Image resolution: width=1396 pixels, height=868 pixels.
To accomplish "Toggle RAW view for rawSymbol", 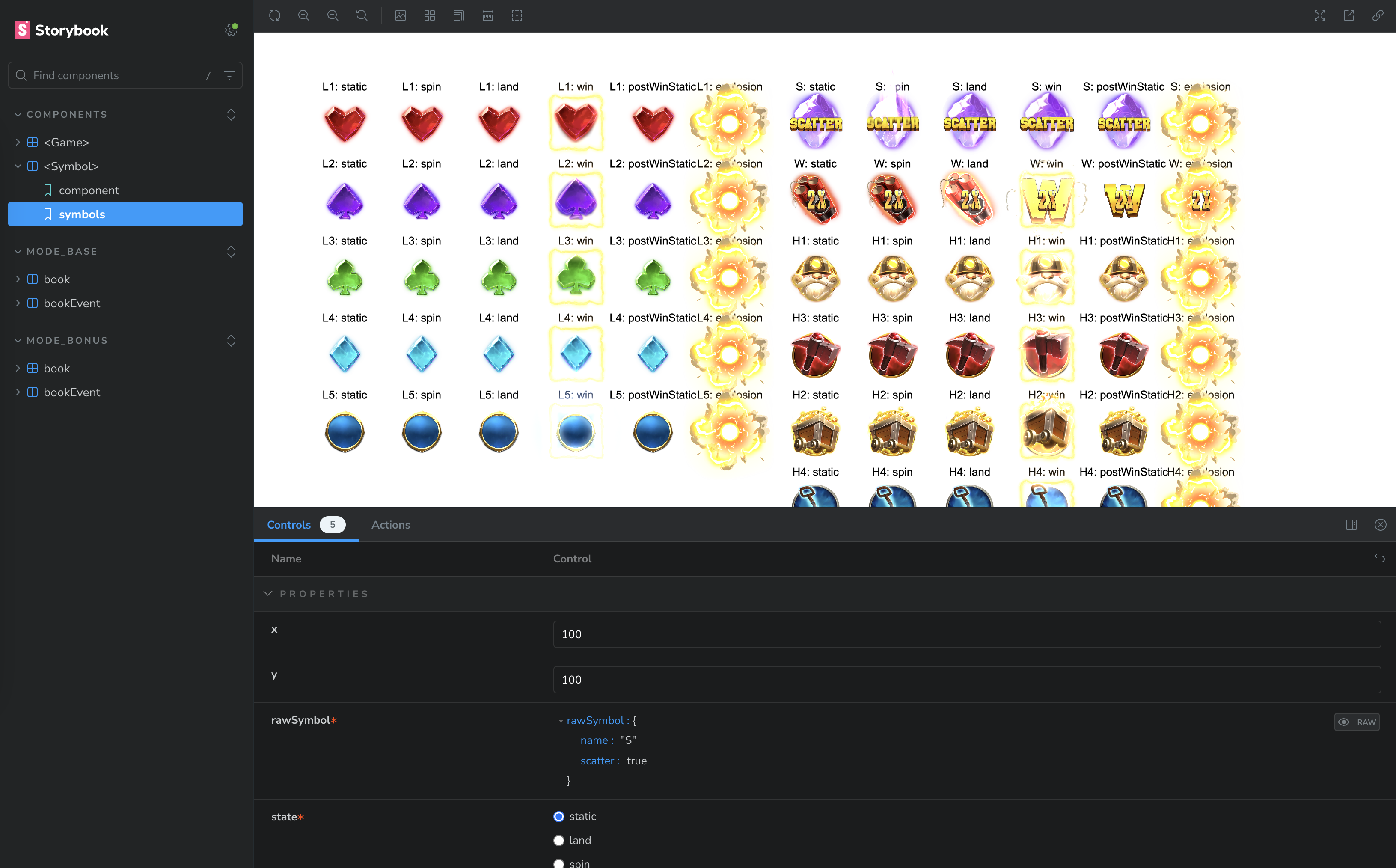I will point(1356,722).
